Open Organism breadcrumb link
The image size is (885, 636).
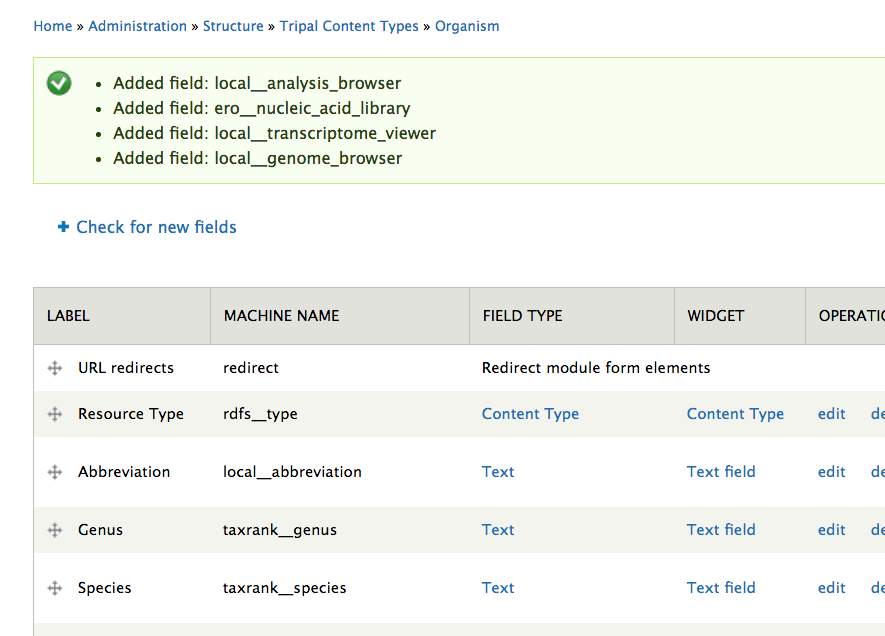(467, 26)
